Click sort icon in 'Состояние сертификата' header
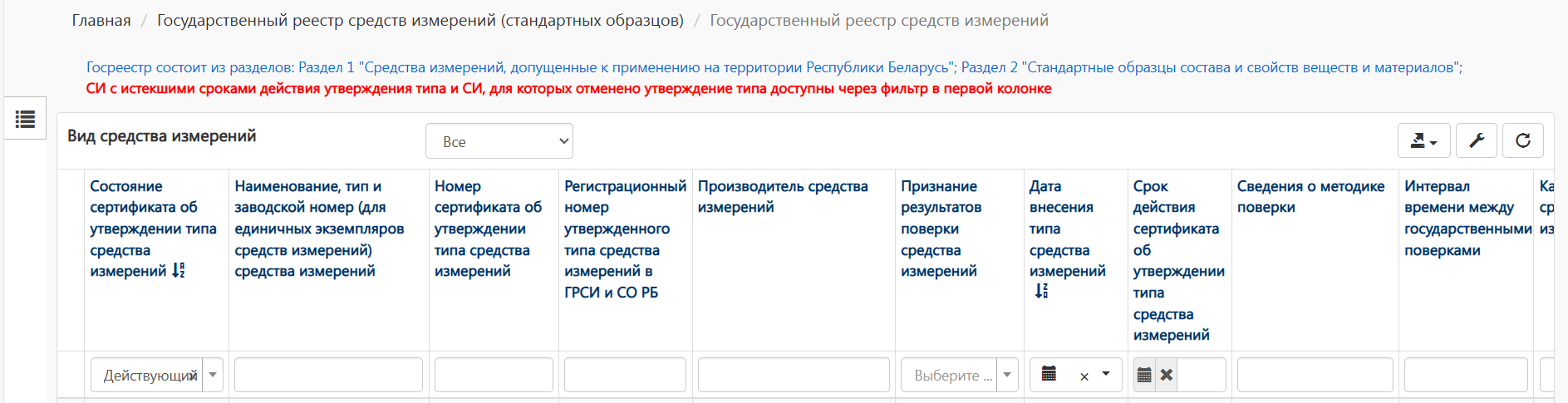The width and height of the screenshot is (1568, 403). click(178, 271)
